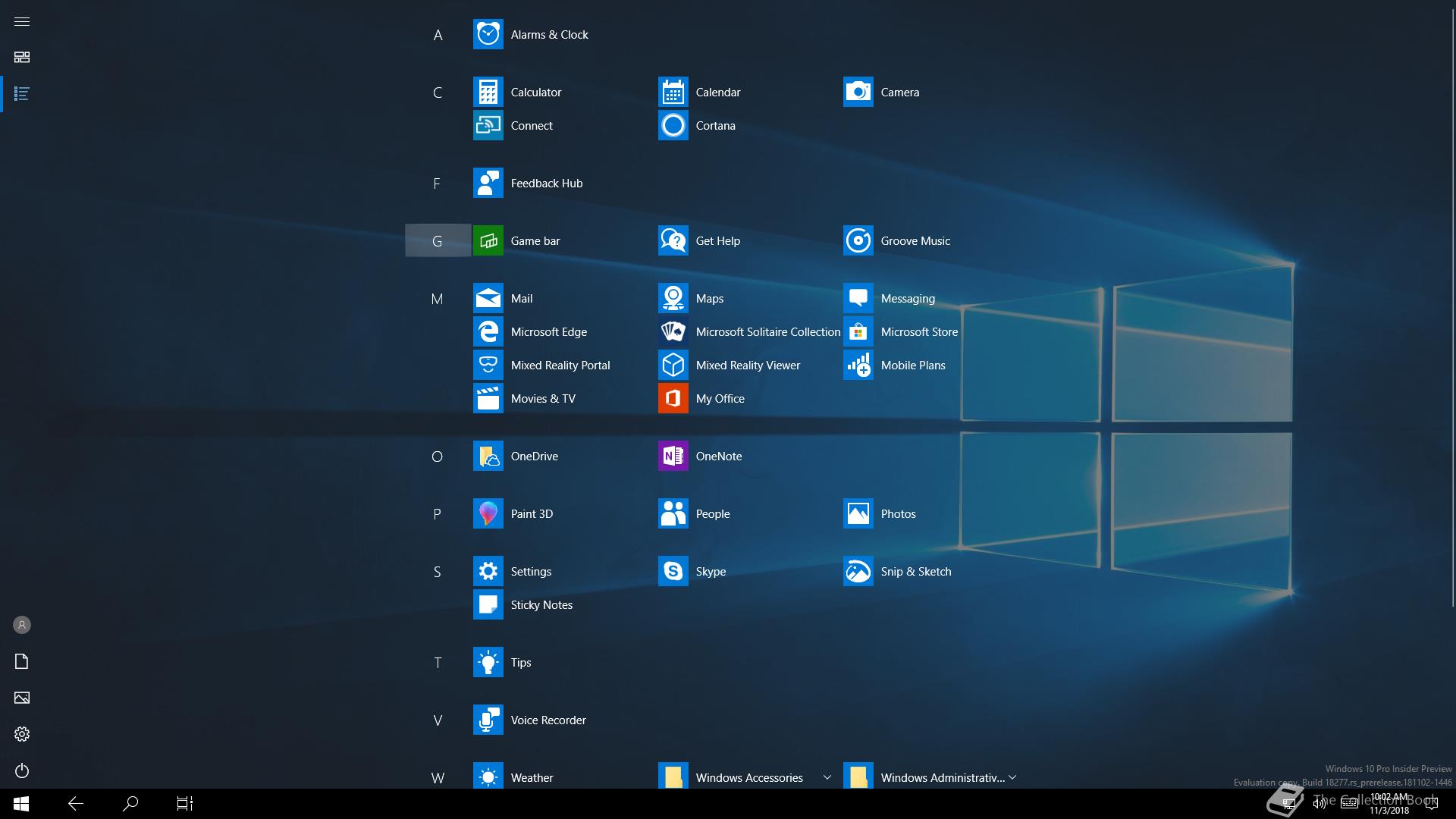Open the Paint 3D icon
Viewport: 1456px width, 819px height.
(x=488, y=513)
